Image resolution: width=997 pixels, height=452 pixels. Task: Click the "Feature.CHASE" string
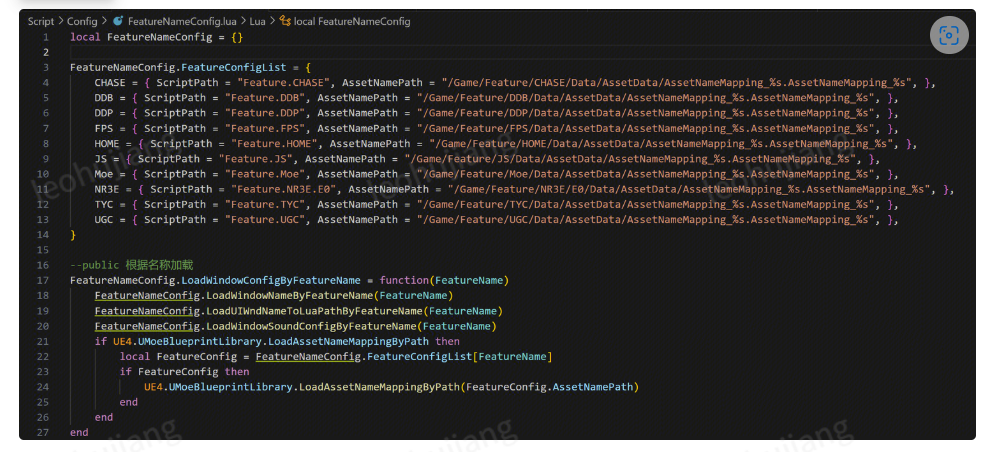(x=284, y=83)
